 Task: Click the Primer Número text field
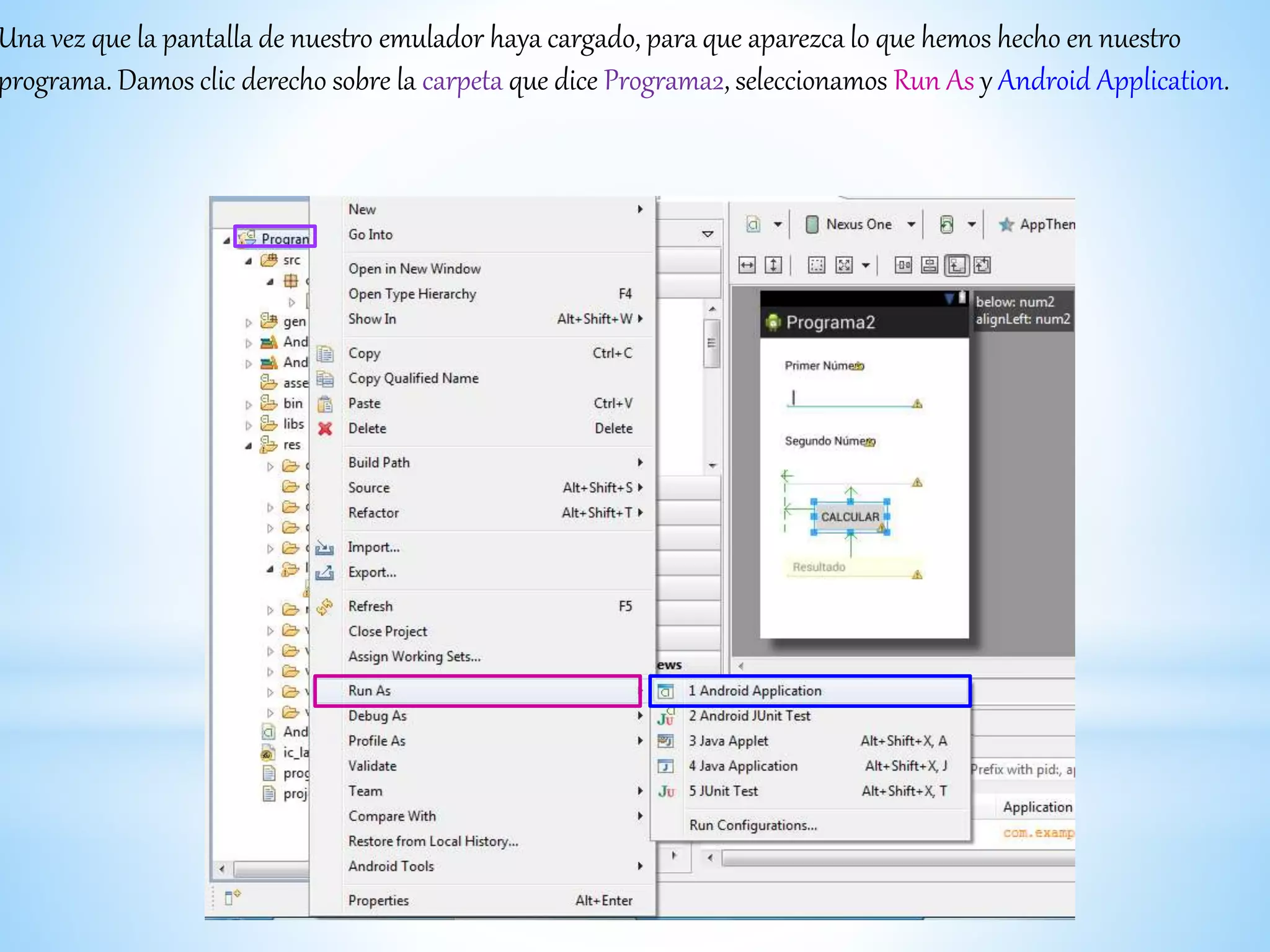click(x=854, y=397)
